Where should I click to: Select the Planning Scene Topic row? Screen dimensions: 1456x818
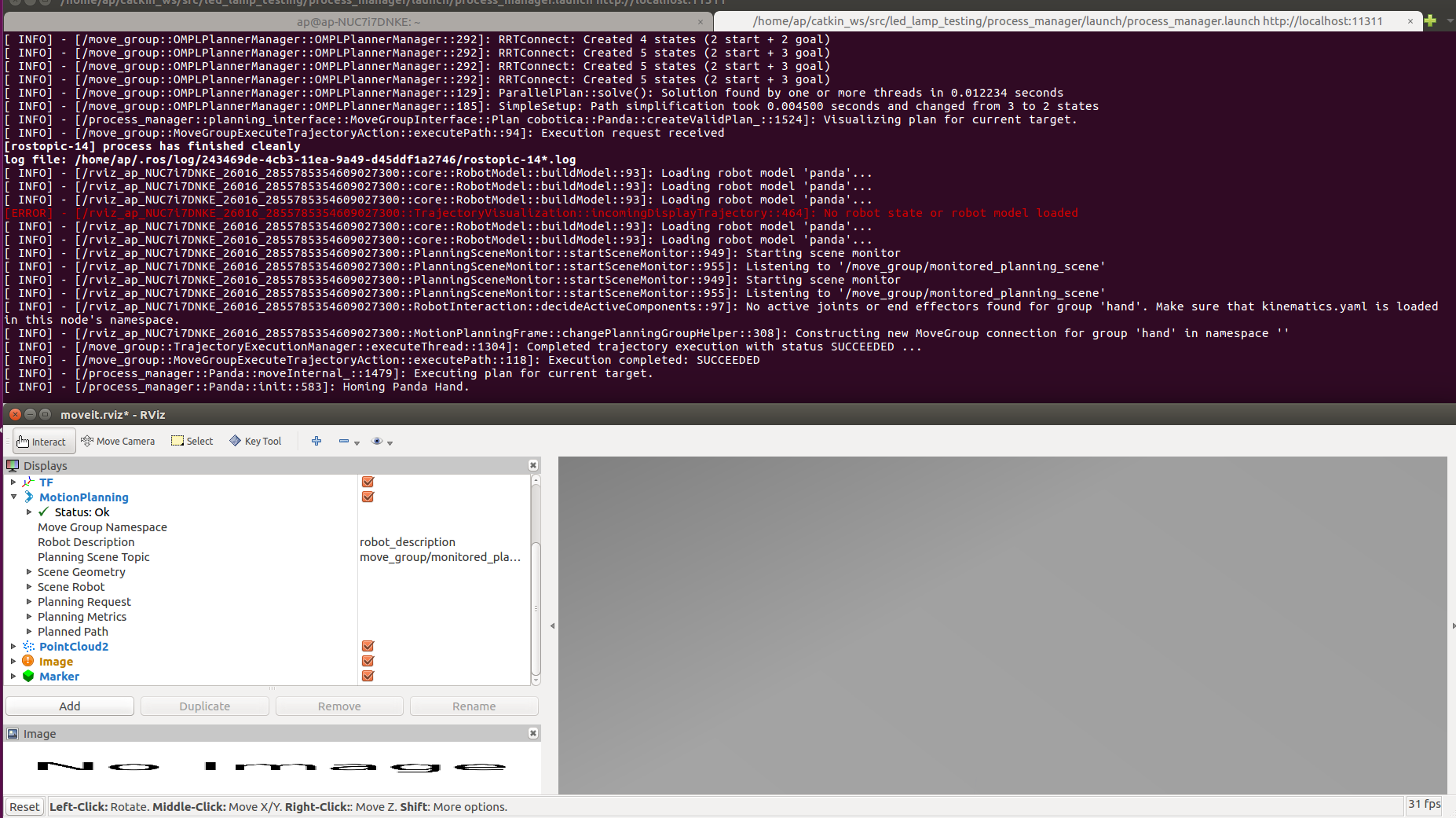coord(268,557)
